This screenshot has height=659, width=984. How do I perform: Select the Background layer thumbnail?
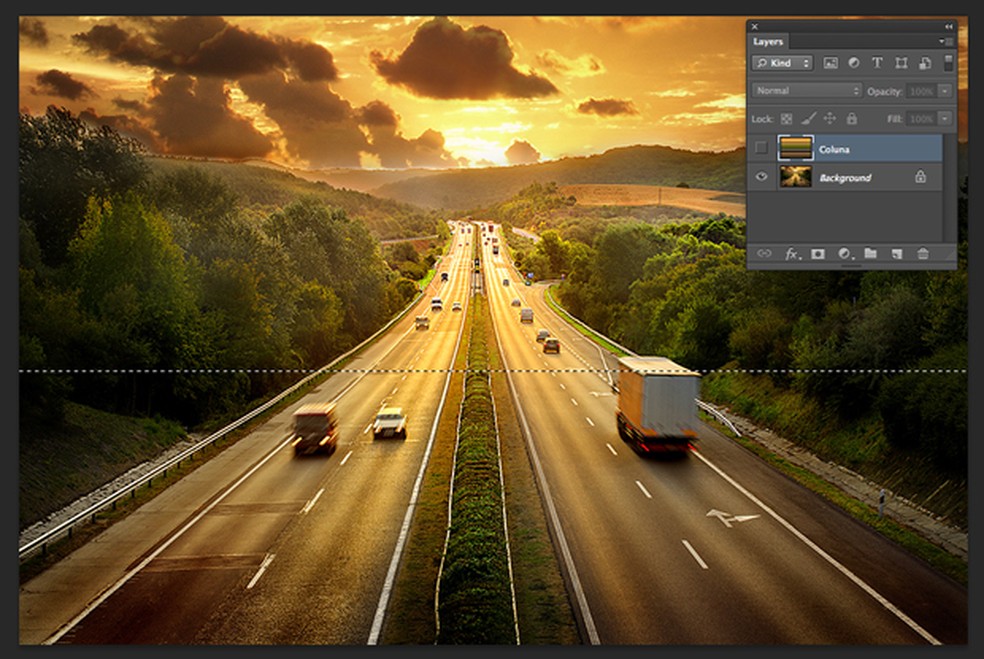[795, 177]
